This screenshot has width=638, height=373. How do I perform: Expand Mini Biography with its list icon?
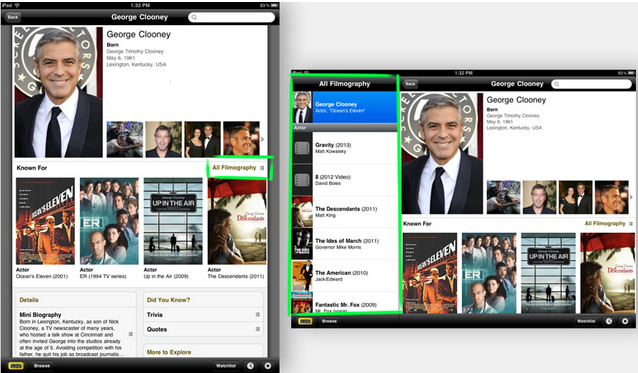click(x=131, y=334)
